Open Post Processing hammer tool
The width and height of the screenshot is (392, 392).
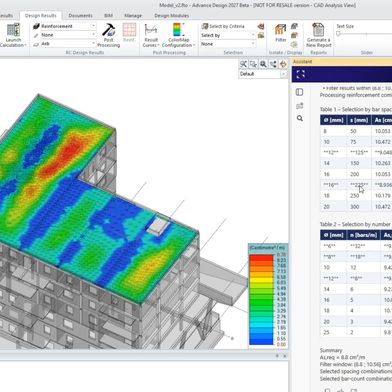pos(108,30)
